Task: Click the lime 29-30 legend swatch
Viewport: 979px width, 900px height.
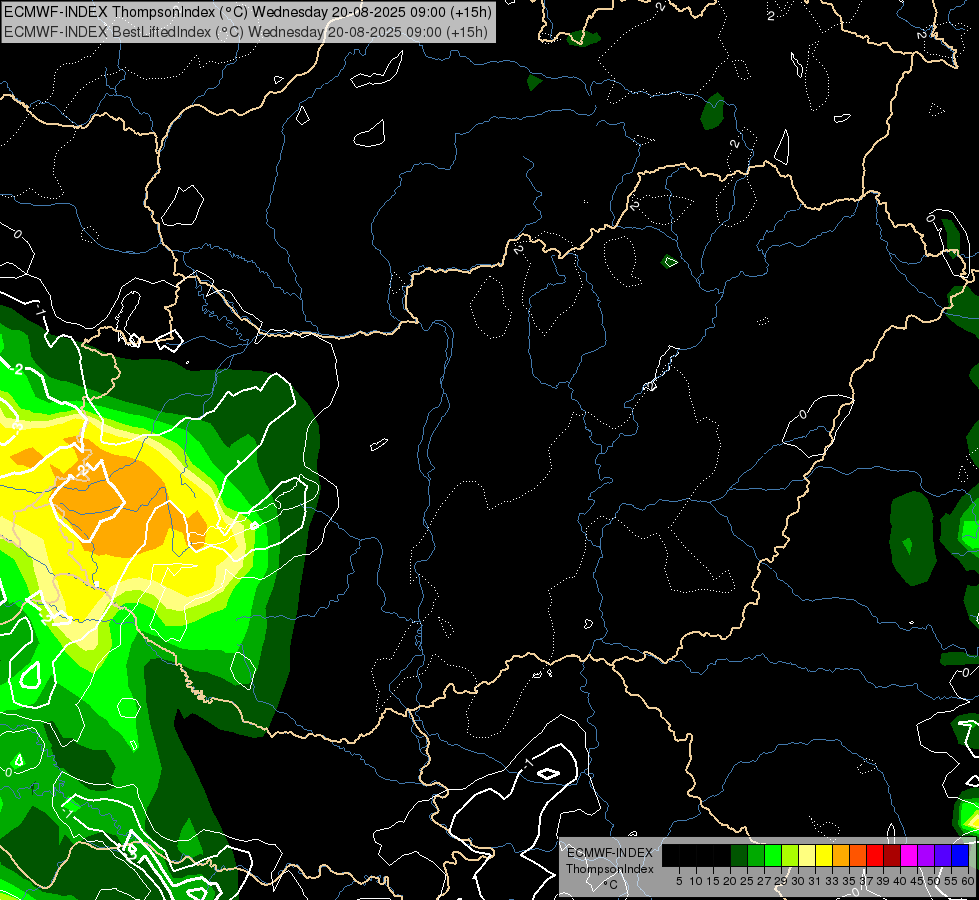Action: 790,855
